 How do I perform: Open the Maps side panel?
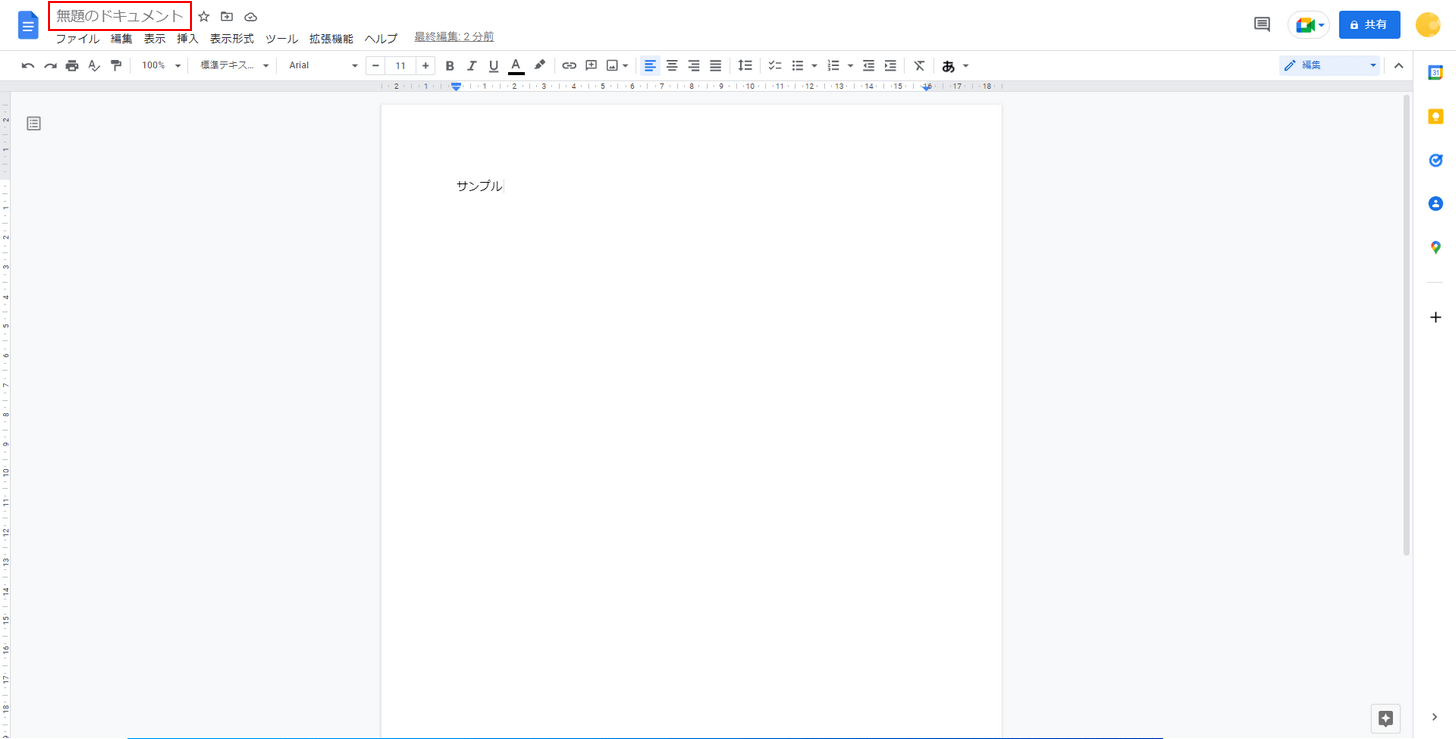click(1435, 247)
